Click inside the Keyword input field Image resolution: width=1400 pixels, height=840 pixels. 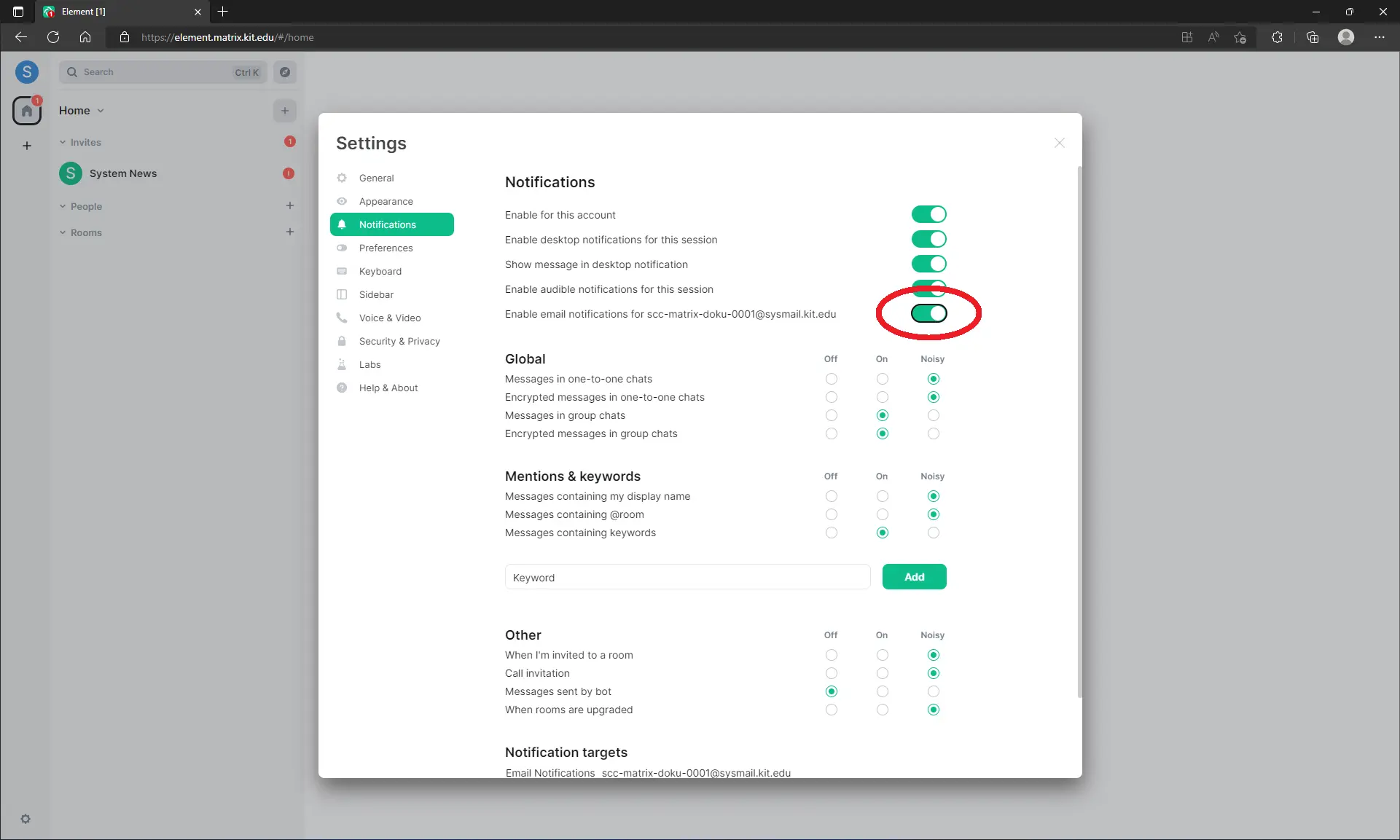click(687, 576)
